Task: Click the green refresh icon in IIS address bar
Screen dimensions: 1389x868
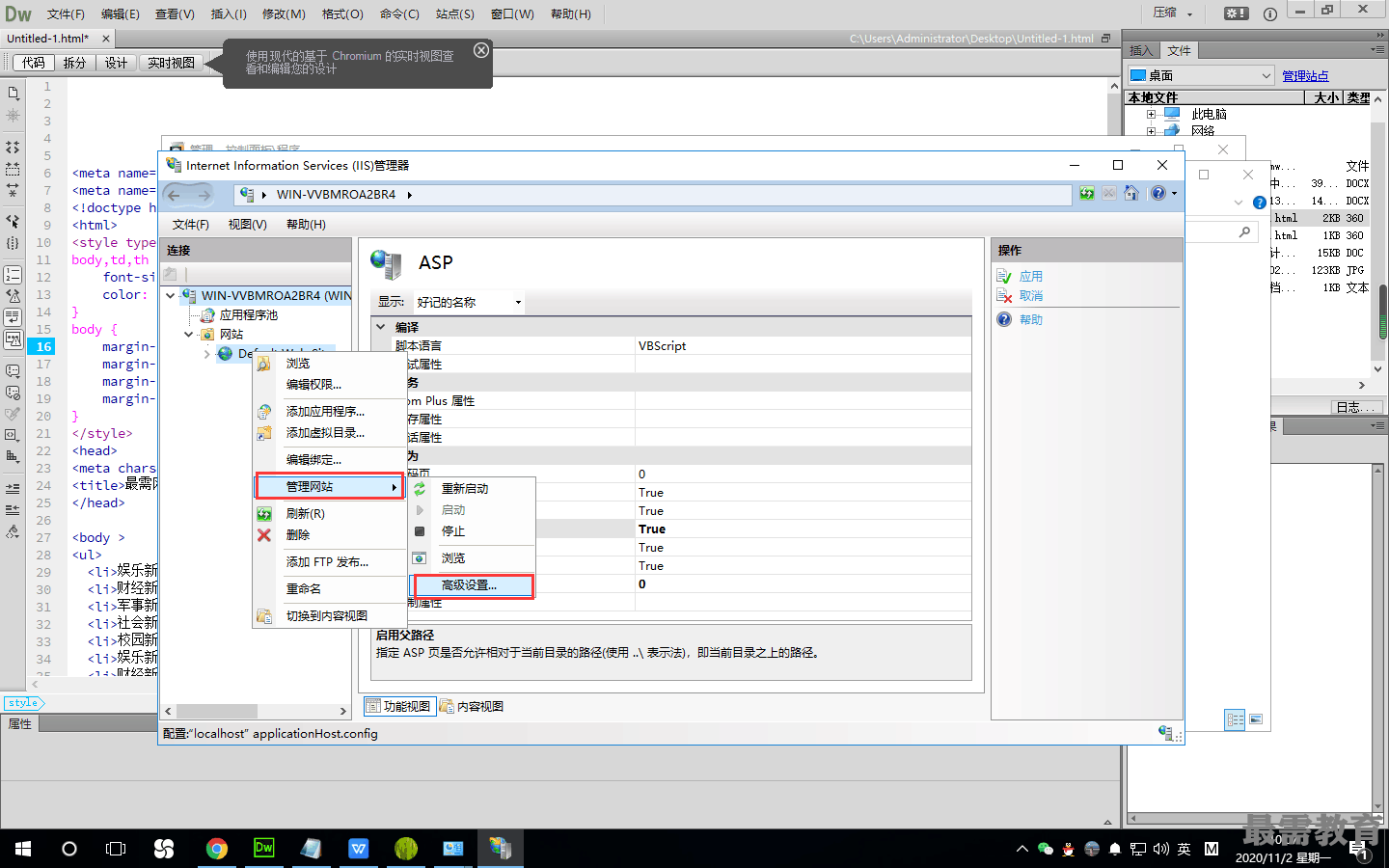Action: point(1087,194)
